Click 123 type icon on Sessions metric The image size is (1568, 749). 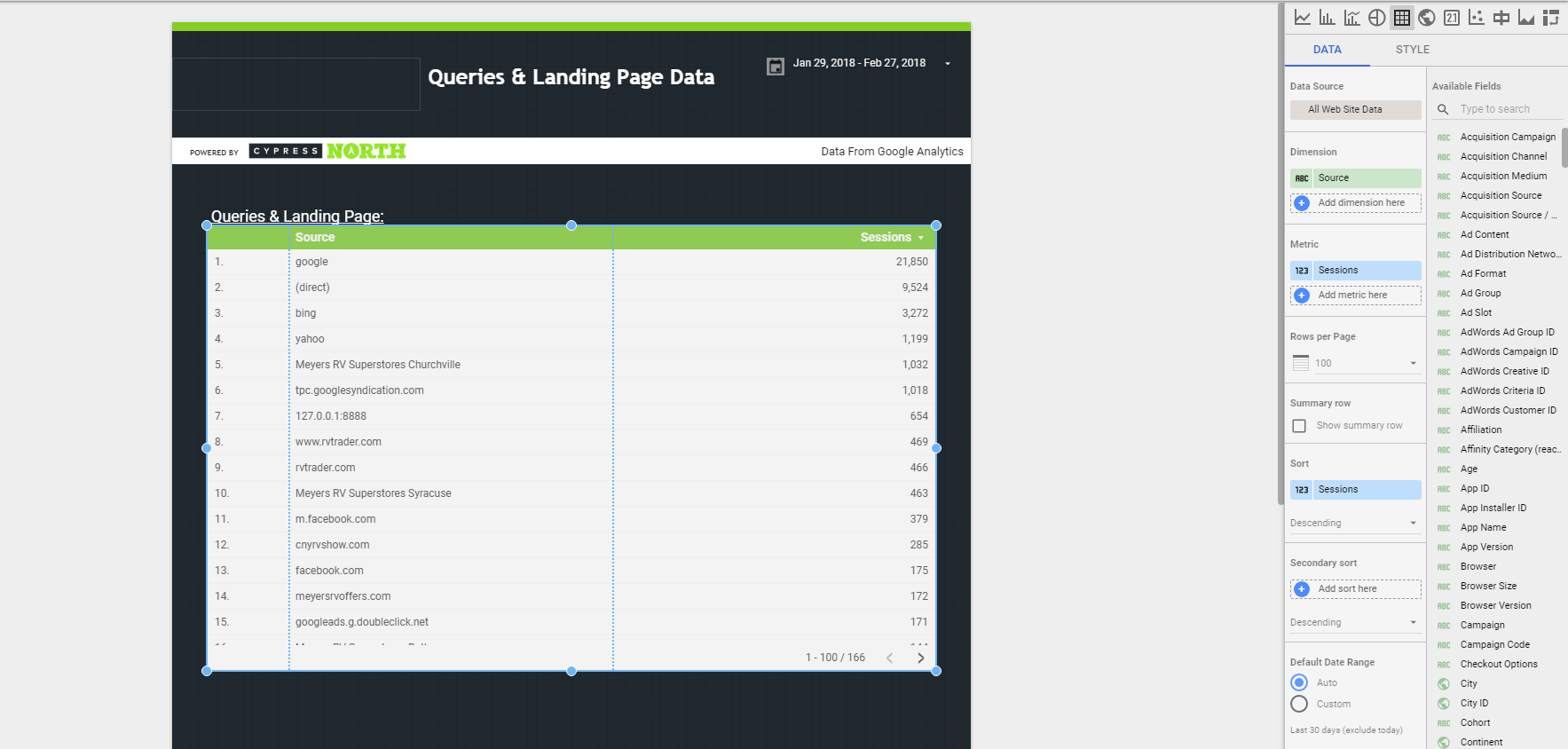pyautogui.click(x=1302, y=271)
